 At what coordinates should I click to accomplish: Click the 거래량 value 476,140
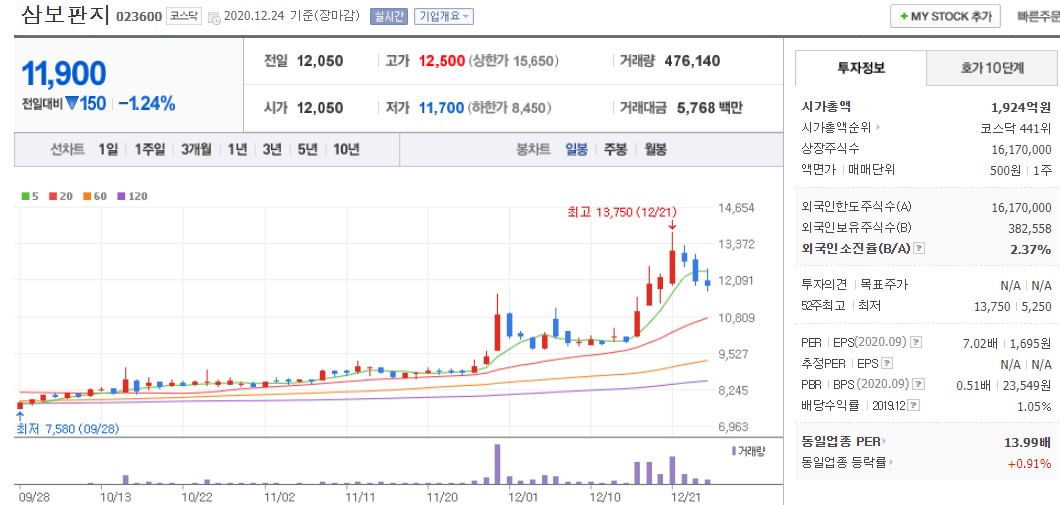(692, 61)
